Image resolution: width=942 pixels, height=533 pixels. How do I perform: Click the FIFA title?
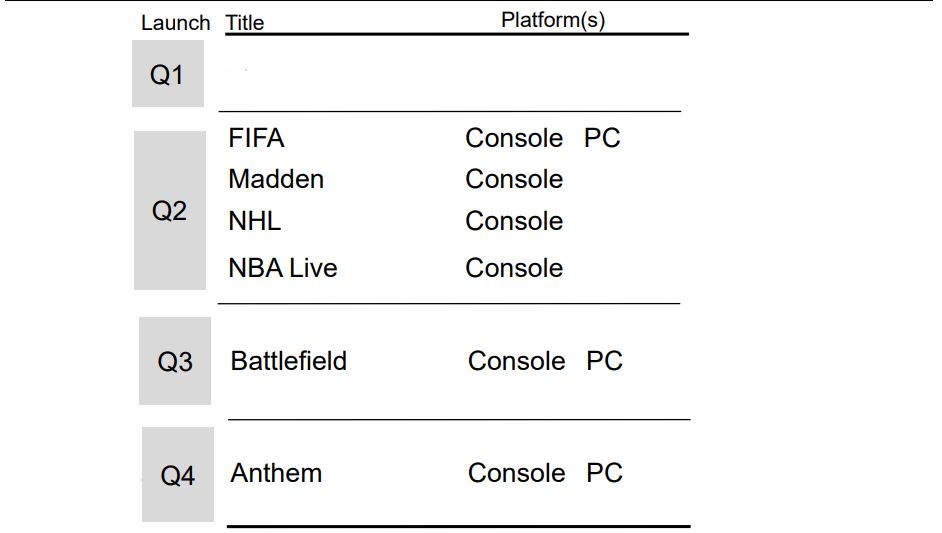click(256, 138)
